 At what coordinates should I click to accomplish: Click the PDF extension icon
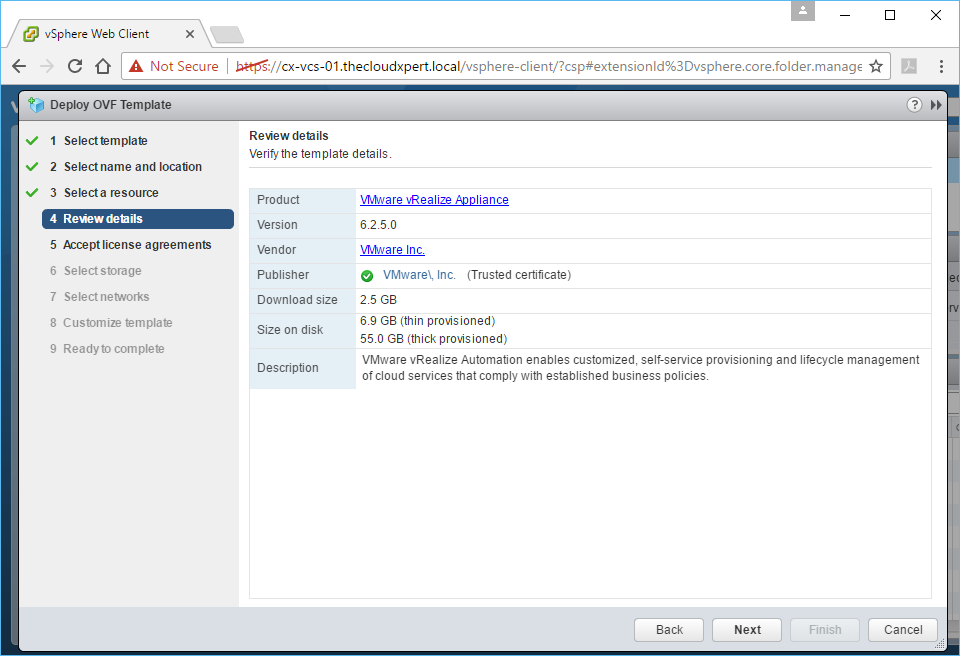tap(909, 66)
